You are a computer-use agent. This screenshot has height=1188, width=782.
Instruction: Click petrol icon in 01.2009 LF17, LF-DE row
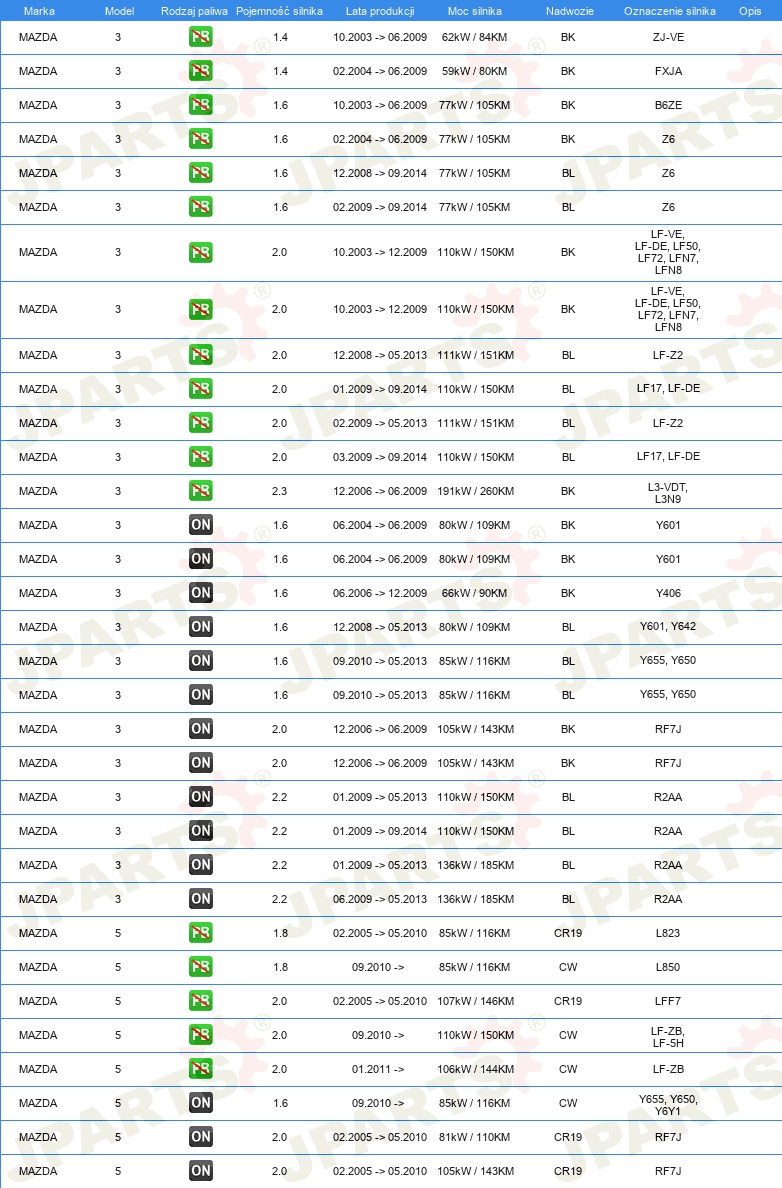coord(201,389)
